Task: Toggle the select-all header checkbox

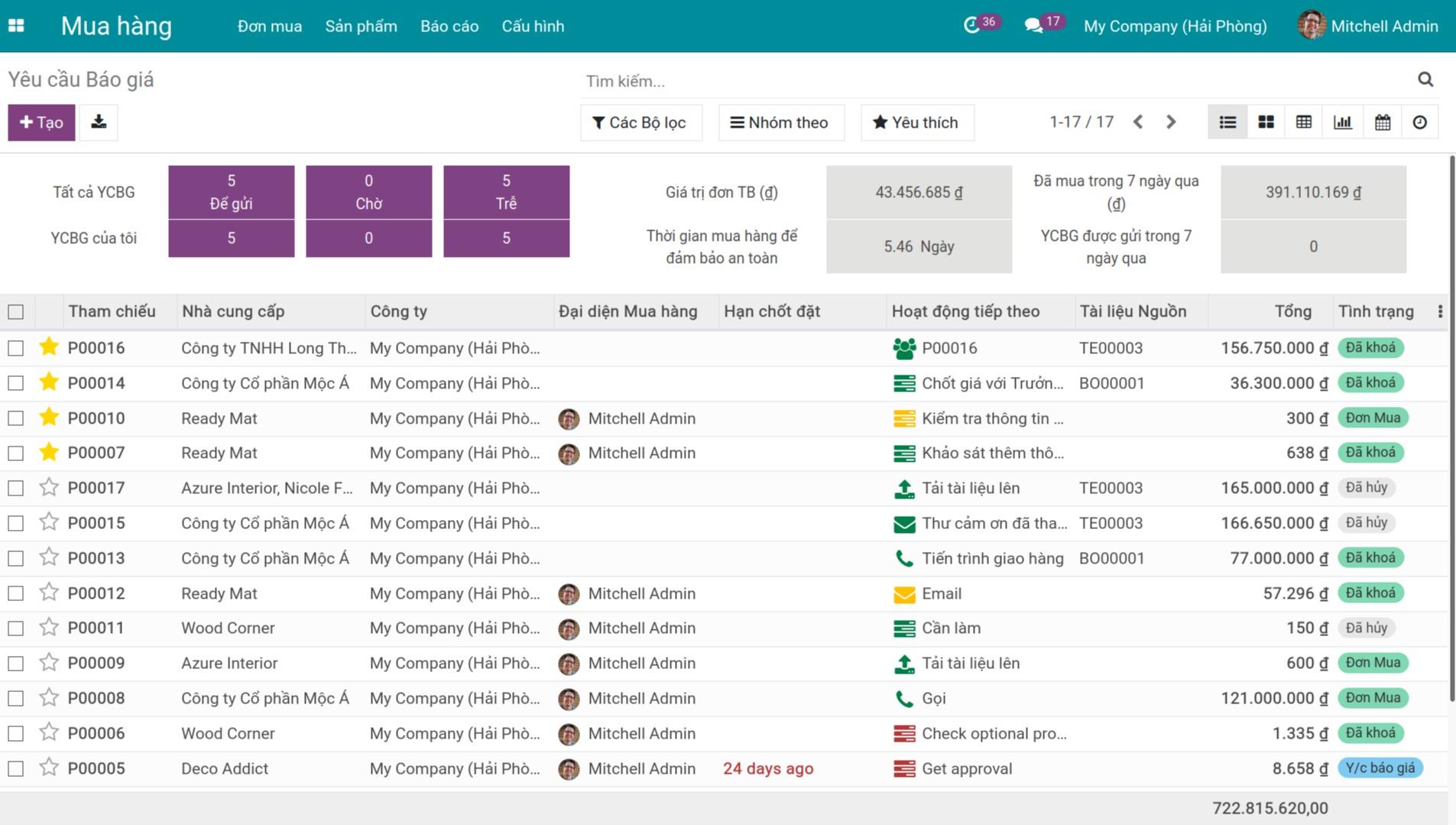Action: [16, 312]
